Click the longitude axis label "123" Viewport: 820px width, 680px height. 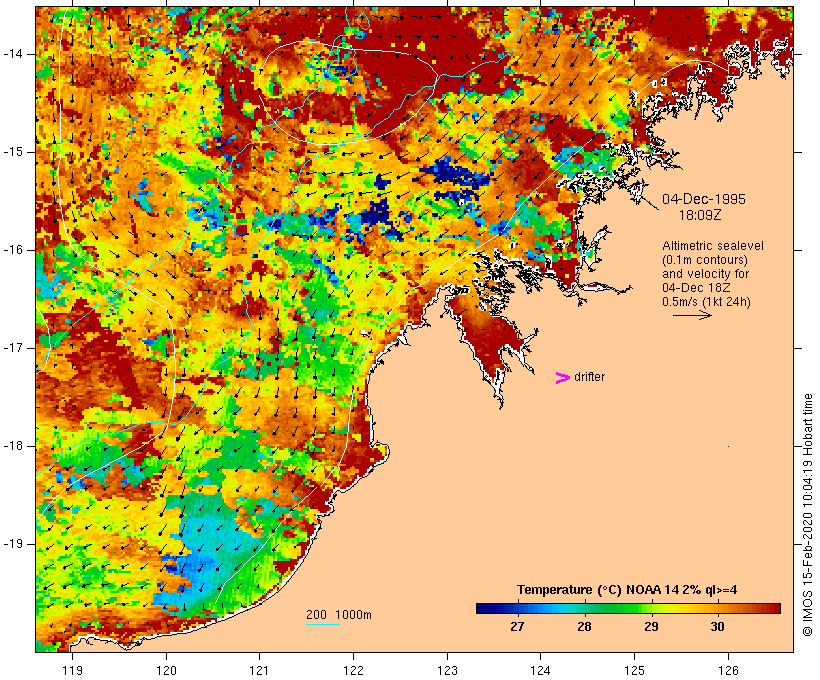(447, 670)
